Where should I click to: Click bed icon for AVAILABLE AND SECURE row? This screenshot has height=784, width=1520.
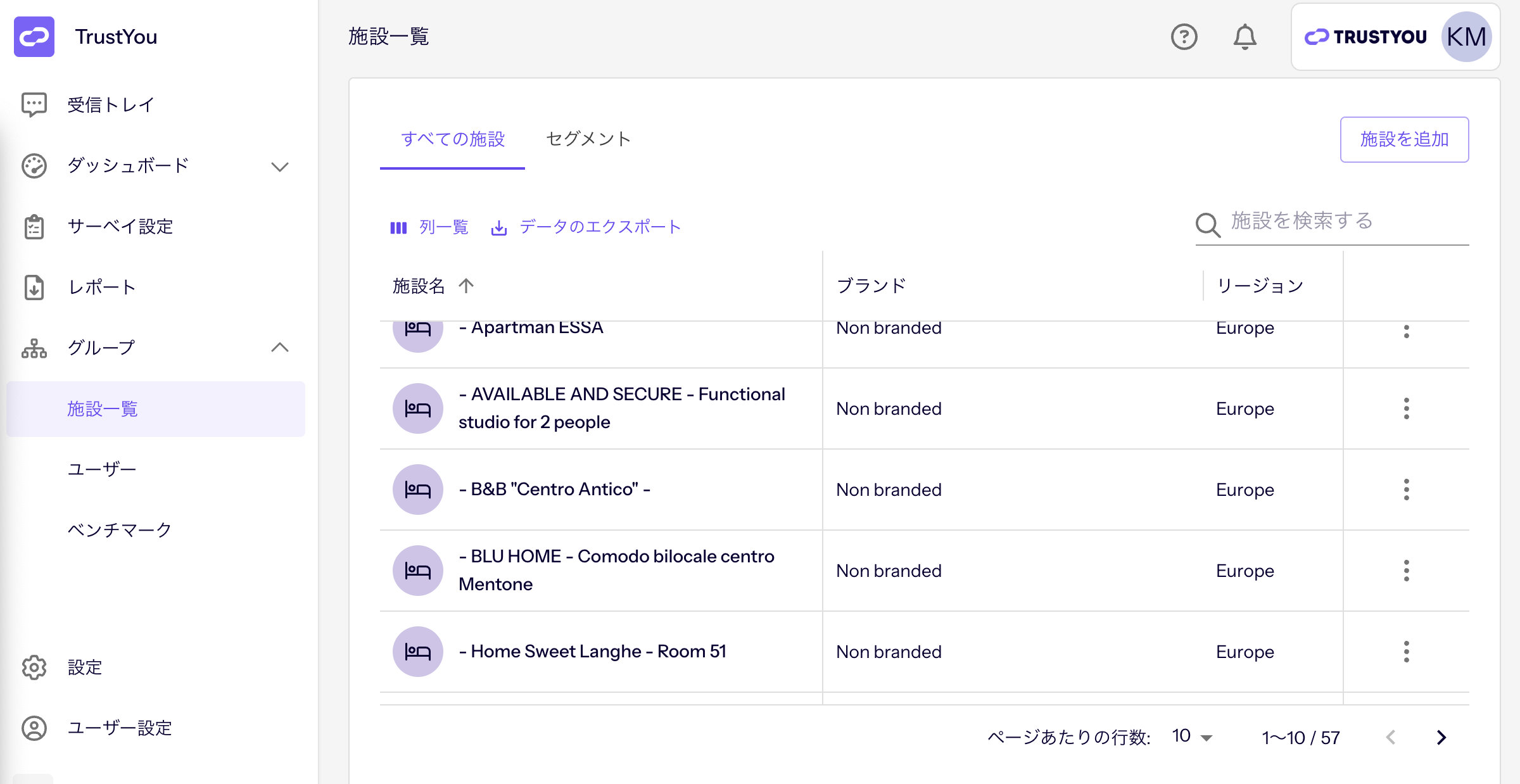[x=418, y=408]
